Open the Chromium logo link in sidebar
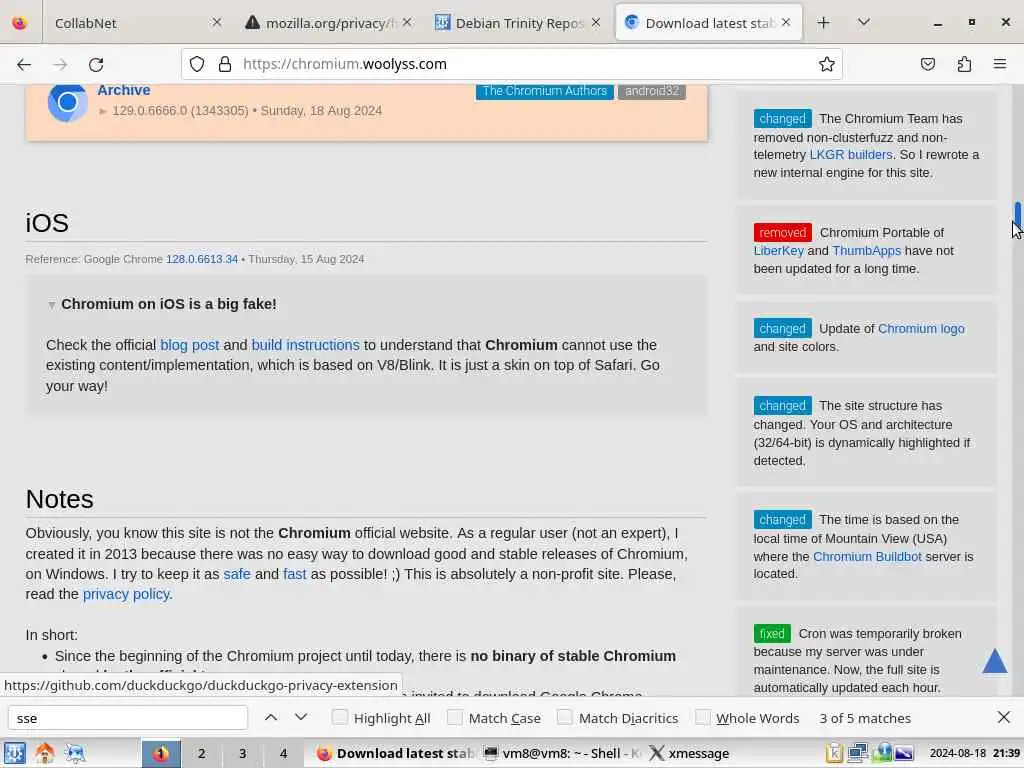The image size is (1024, 768). pos(921,328)
